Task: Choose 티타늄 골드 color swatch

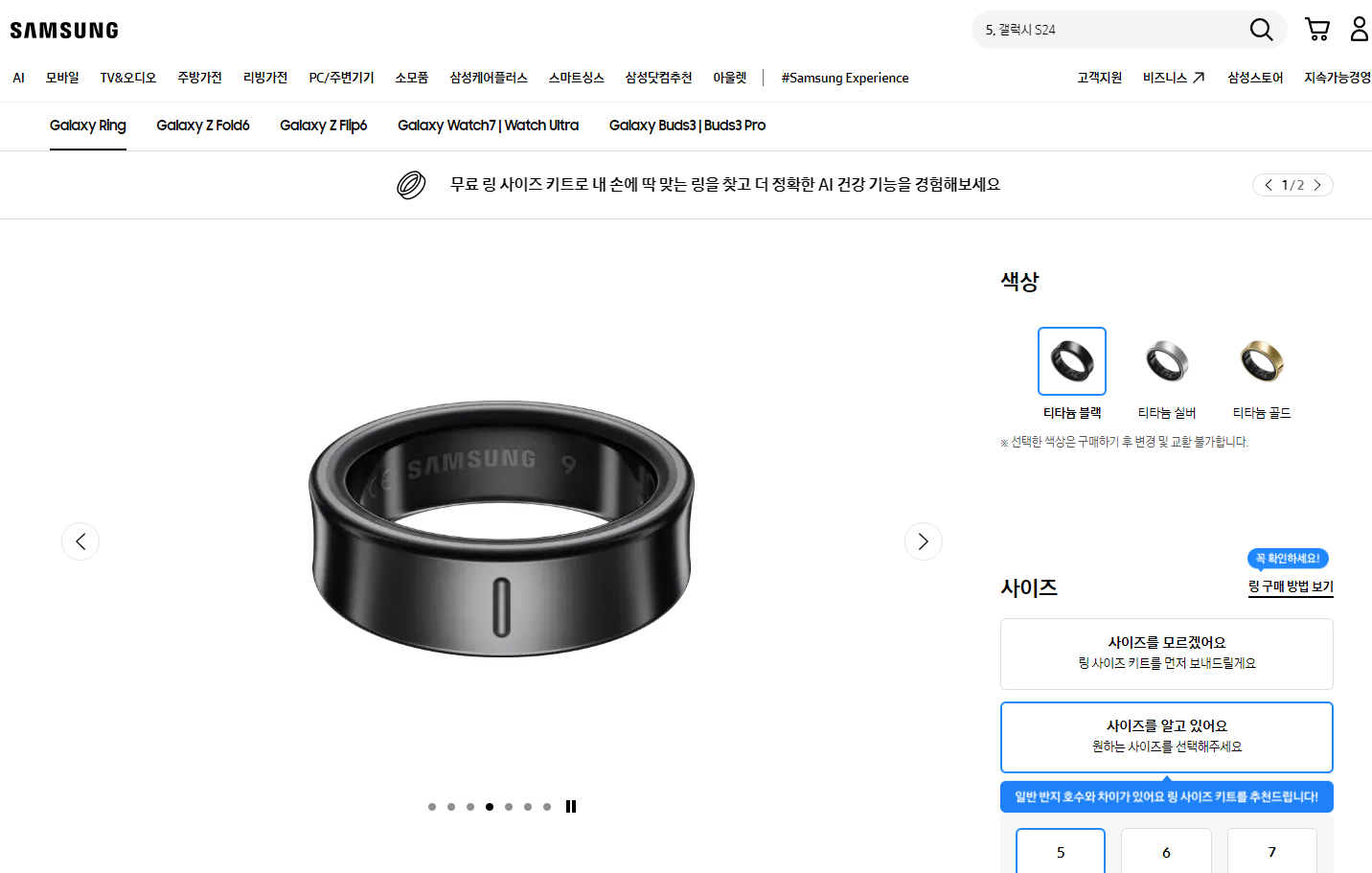Action: click(1262, 361)
